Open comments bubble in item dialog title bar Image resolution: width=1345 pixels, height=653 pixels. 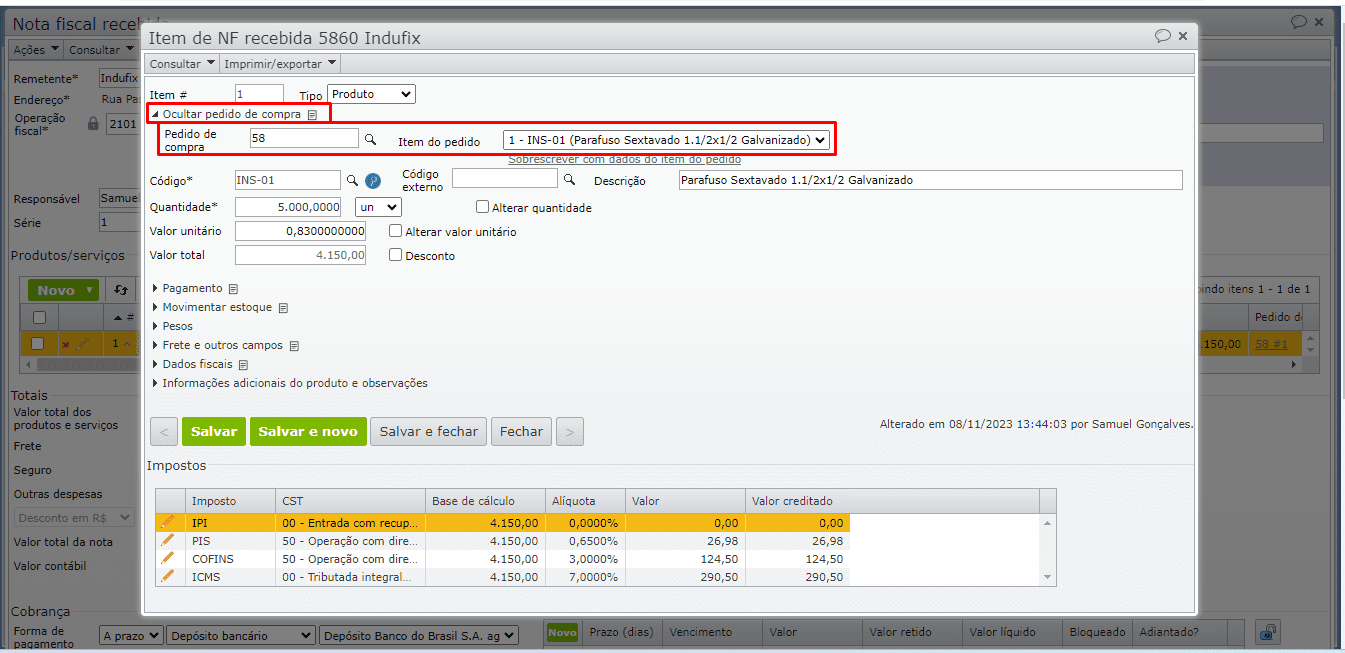(x=1163, y=36)
